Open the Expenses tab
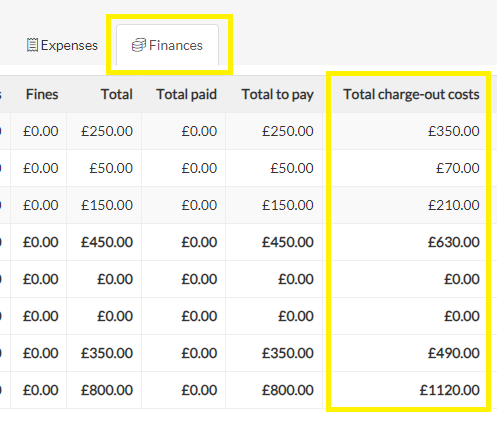 [62, 45]
